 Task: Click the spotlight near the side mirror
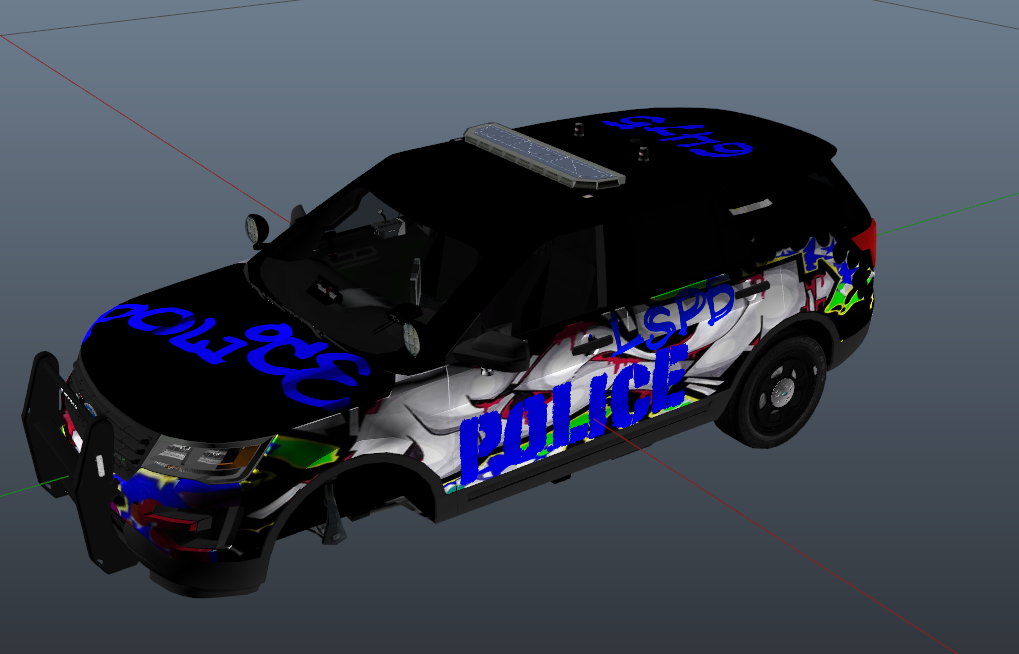pyautogui.click(x=410, y=339)
